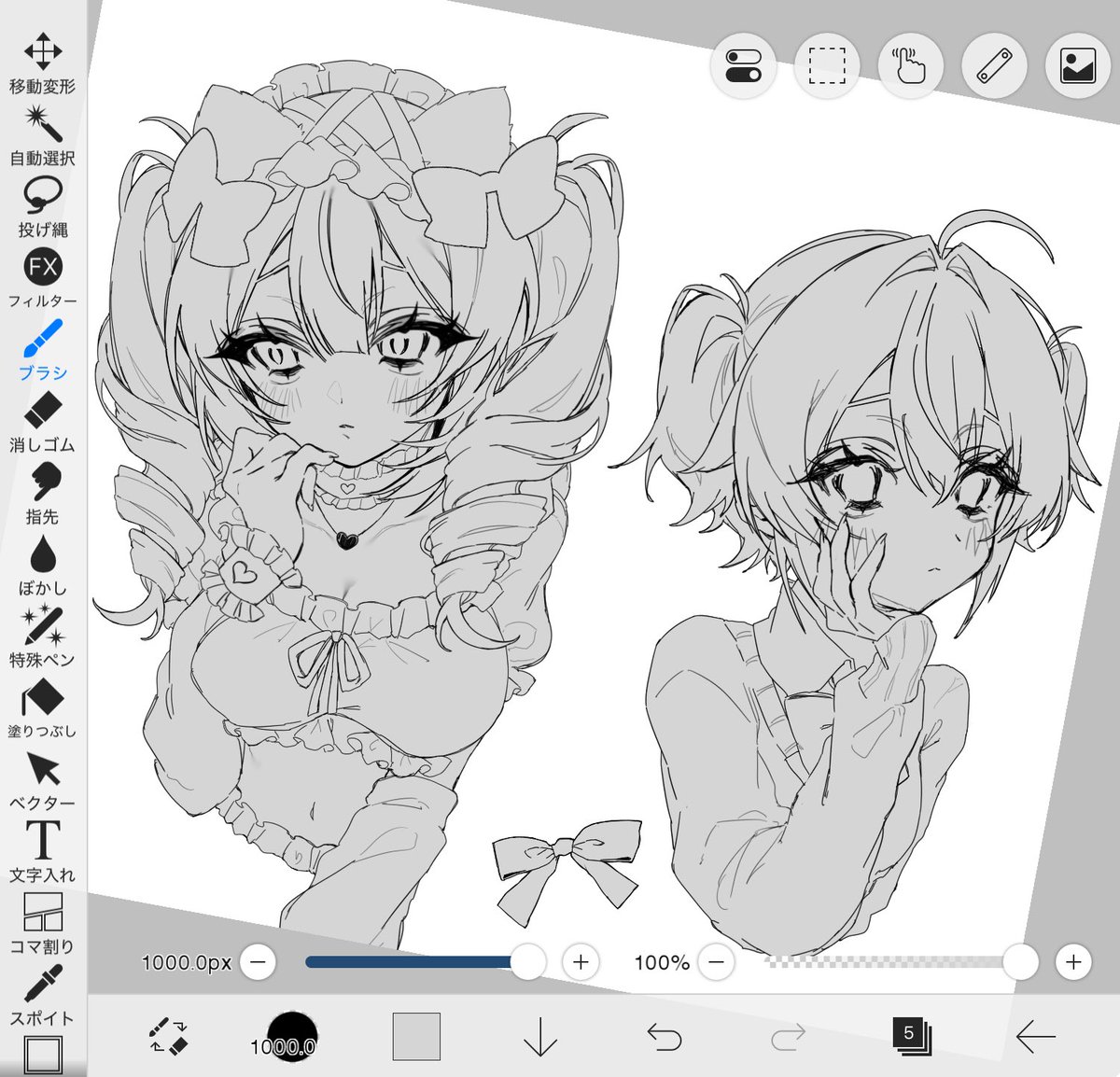
Task: Select the ブラシ brush tool
Action: coord(43,351)
